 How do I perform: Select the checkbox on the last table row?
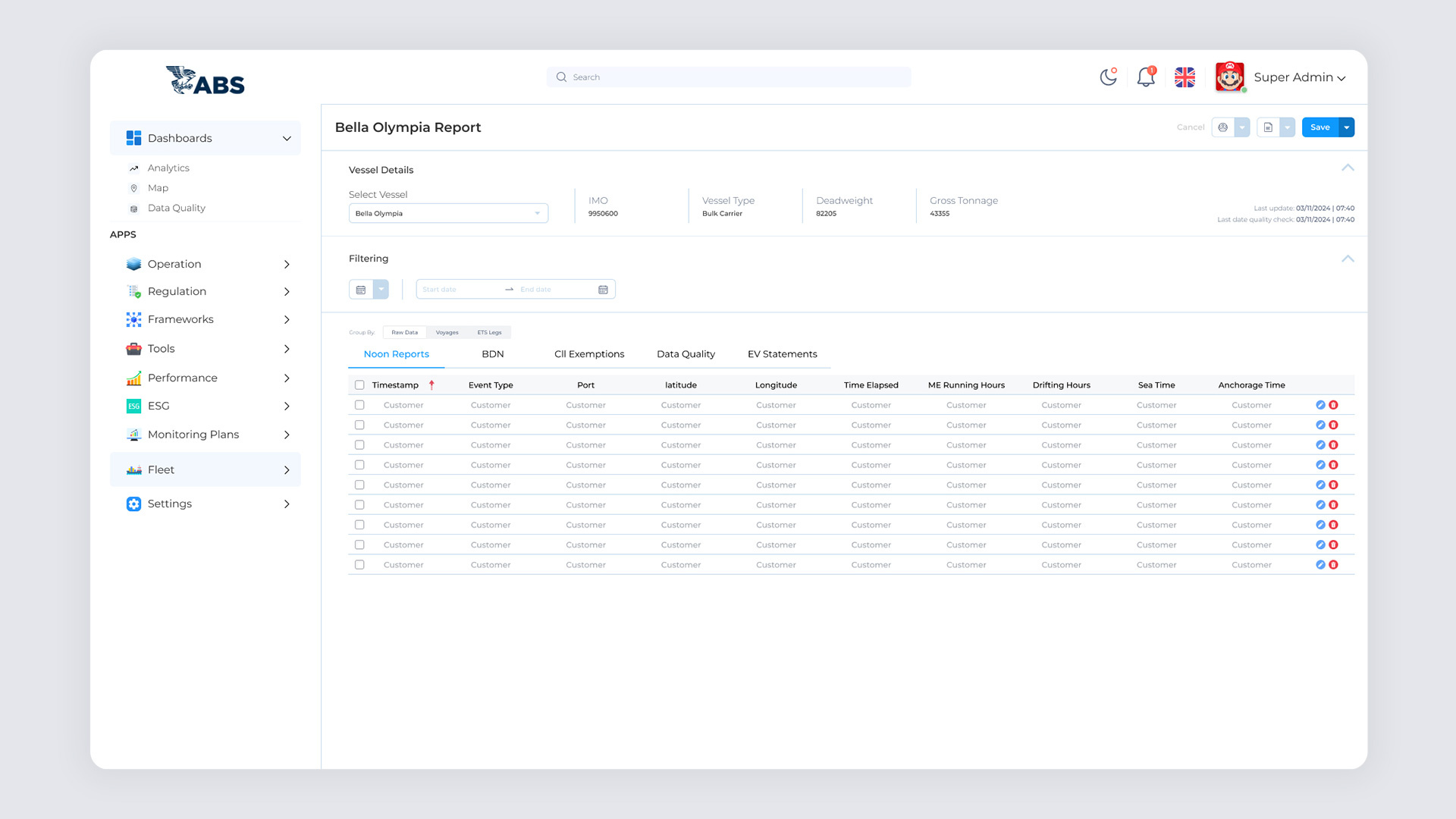tap(359, 564)
